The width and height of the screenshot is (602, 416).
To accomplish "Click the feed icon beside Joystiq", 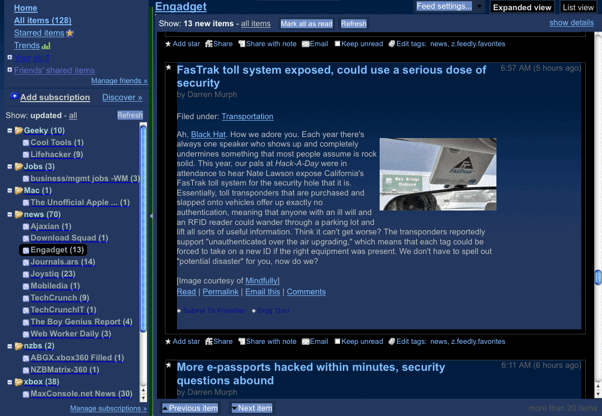I will pyautogui.click(x=26, y=274).
